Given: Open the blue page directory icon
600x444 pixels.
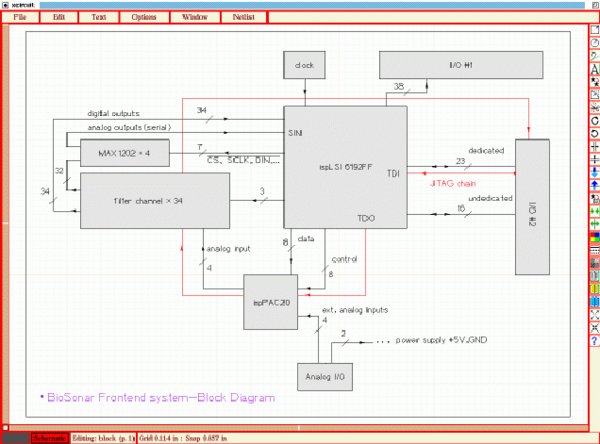Looking at the screenshot, I should [x=595, y=302].
